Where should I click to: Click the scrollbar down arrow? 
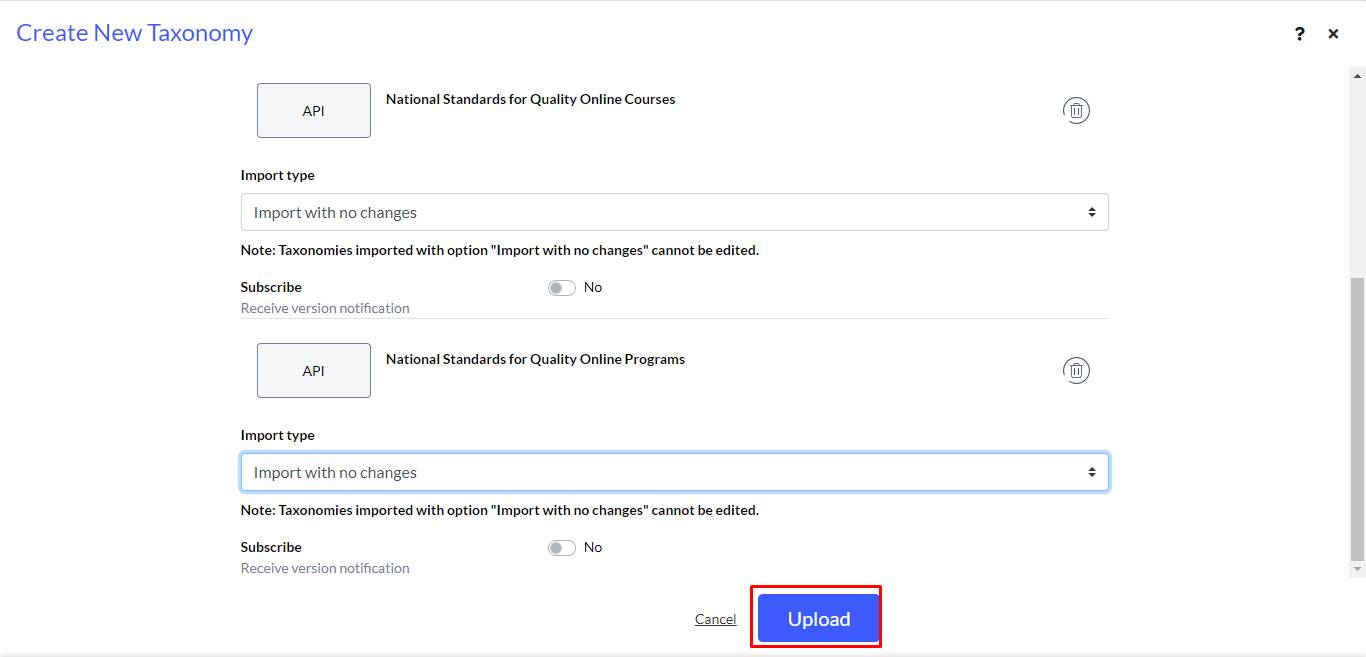click(1357, 570)
